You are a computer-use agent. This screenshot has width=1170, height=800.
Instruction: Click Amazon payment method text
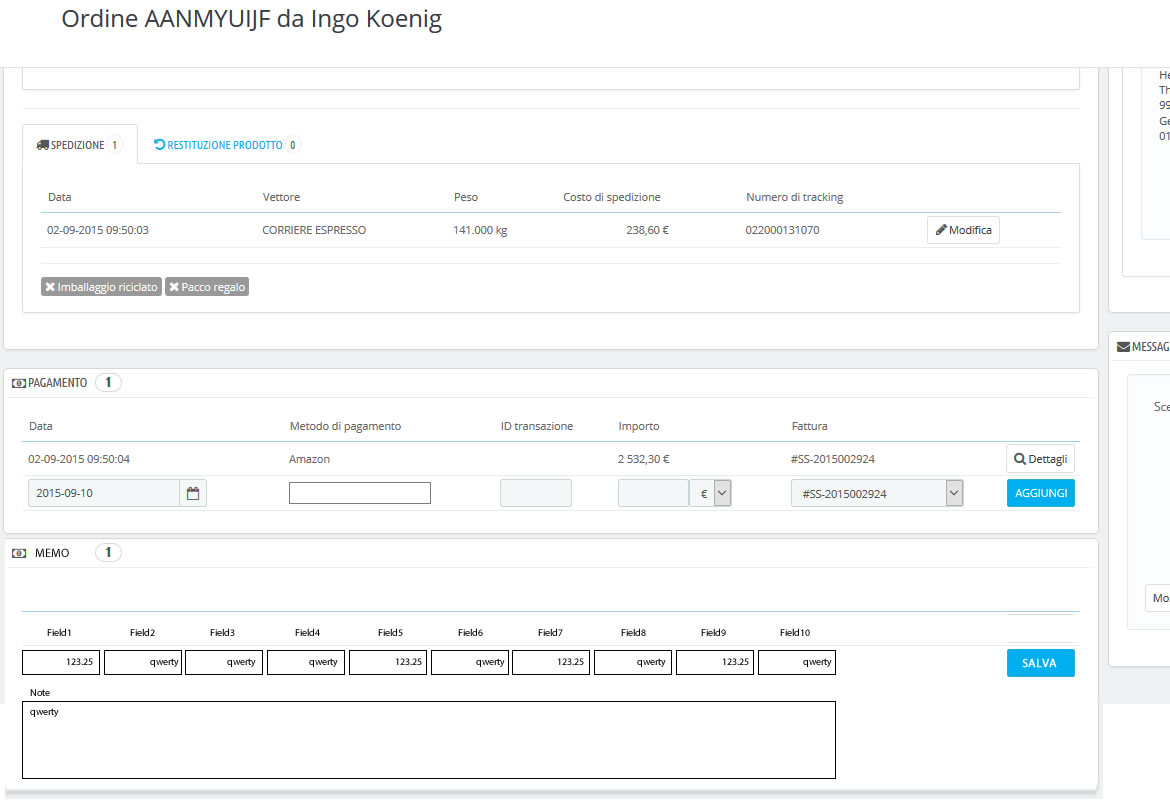310,459
